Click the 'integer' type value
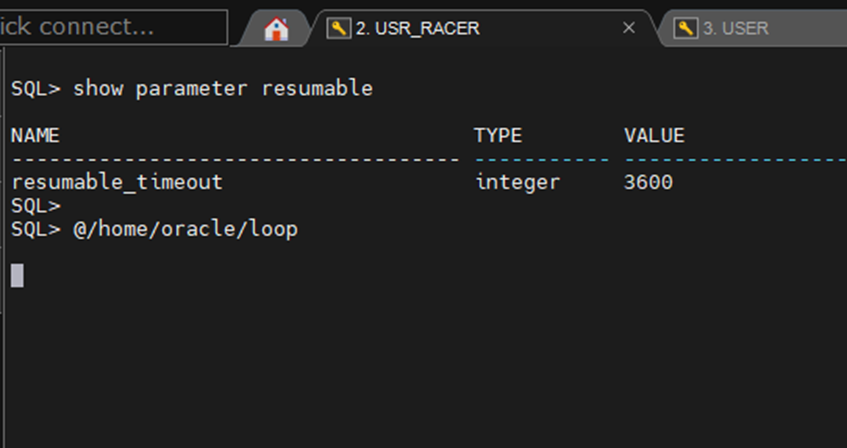847x448 pixels. (518, 182)
